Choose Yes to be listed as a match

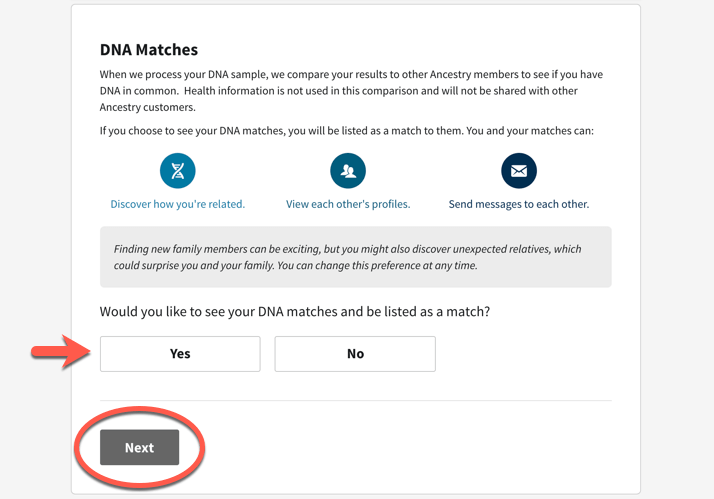pos(180,354)
